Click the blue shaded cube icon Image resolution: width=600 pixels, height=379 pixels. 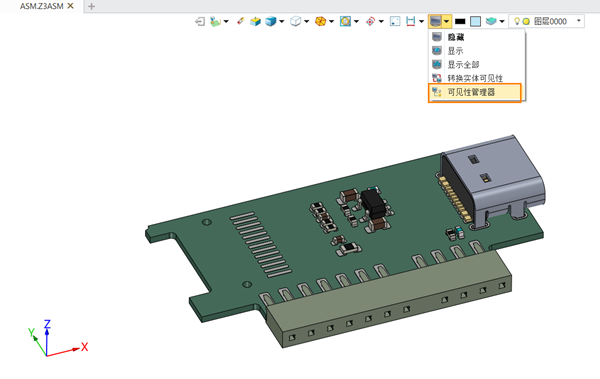tap(271, 21)
